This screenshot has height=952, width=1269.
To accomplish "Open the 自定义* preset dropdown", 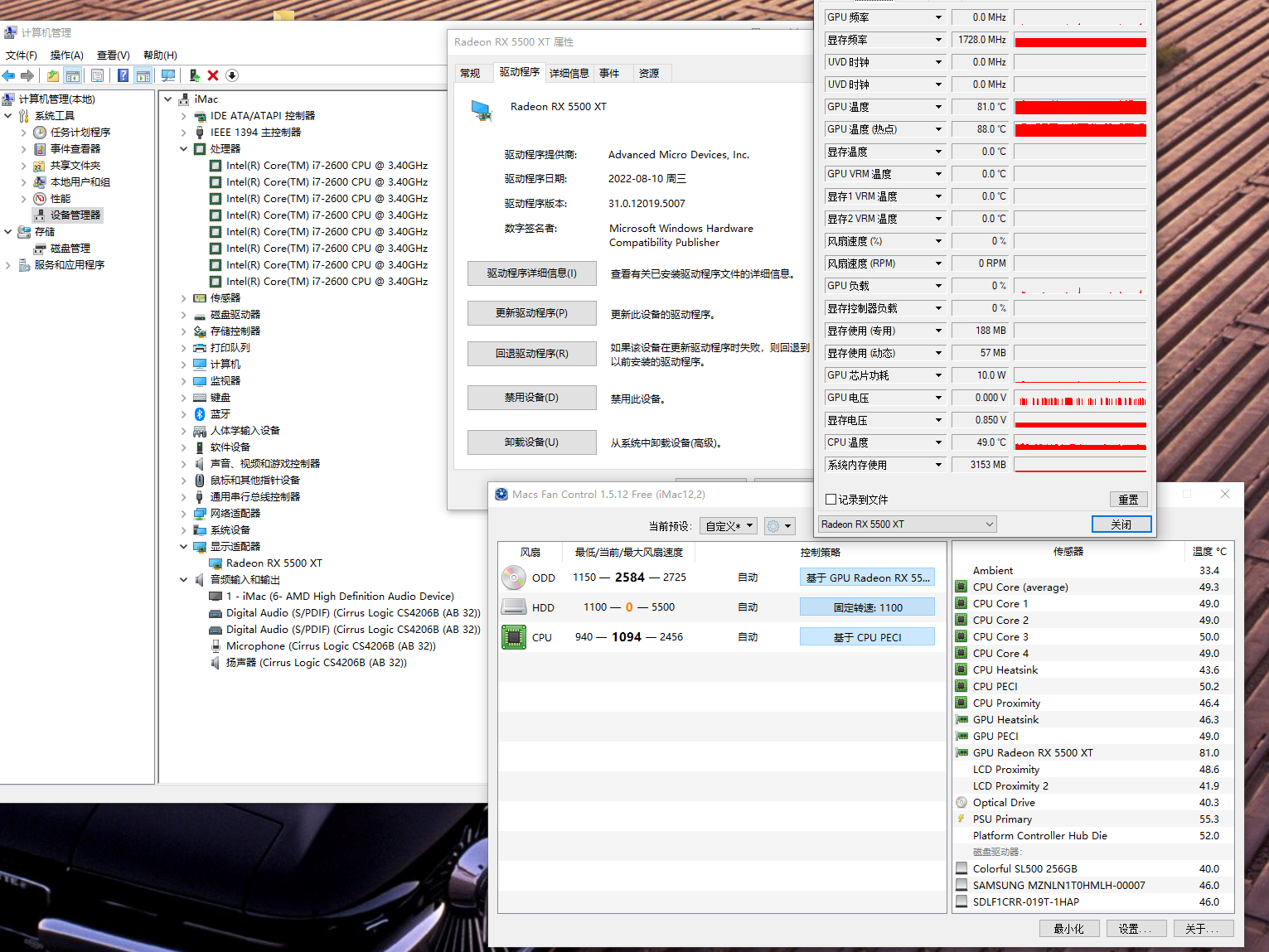I will [729, 526].
